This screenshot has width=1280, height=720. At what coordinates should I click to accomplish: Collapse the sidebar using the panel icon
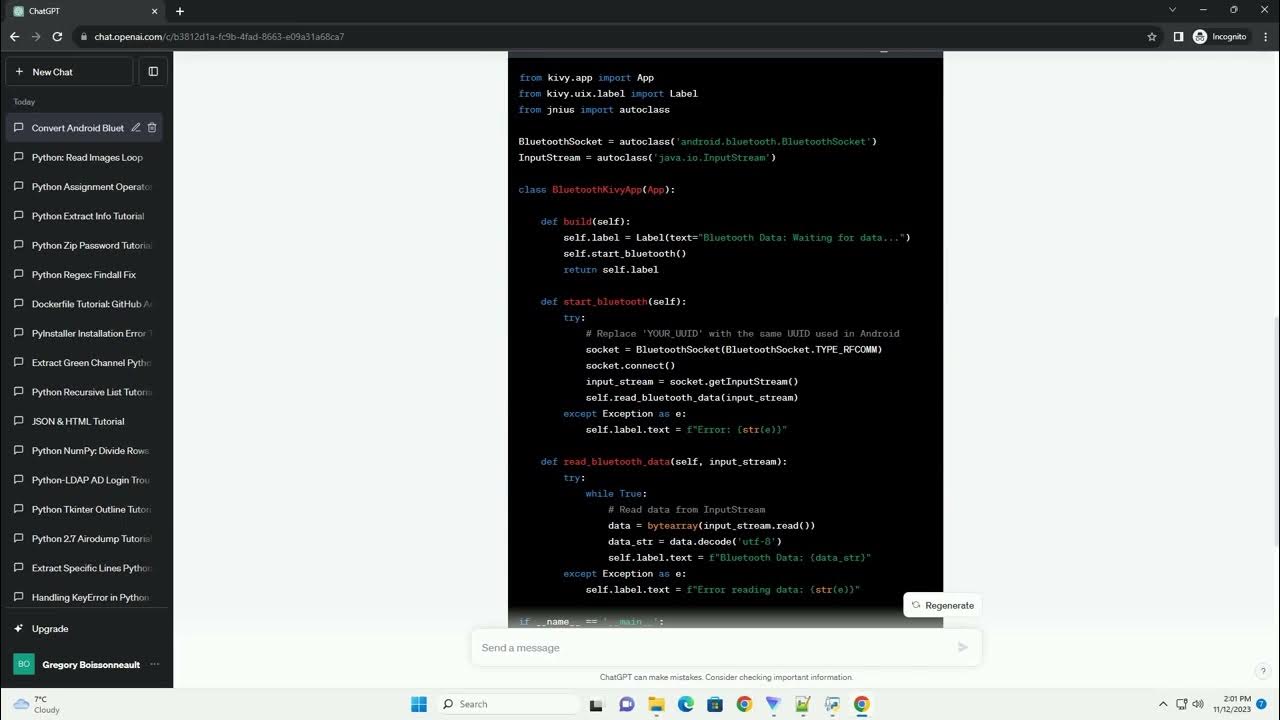pyautogui.click(x=153, y=72)
